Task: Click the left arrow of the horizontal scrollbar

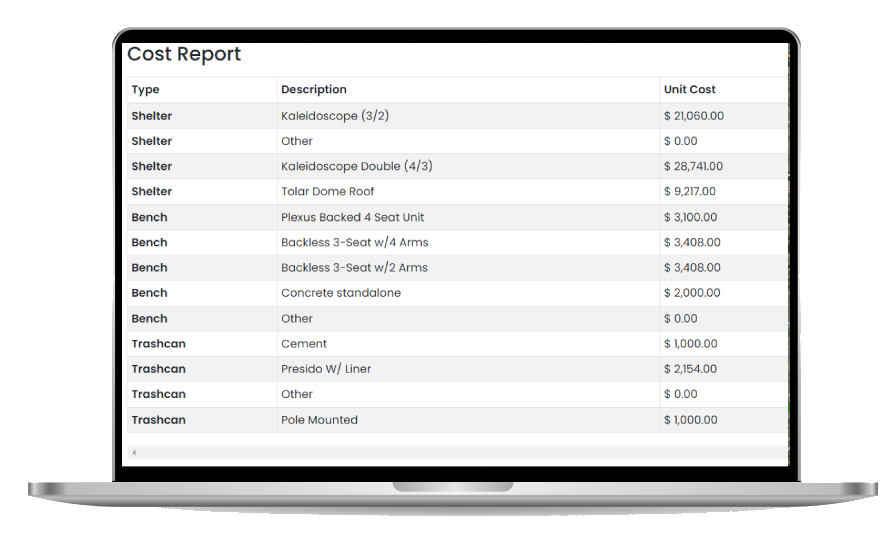Action: click(x=134, y=452)
